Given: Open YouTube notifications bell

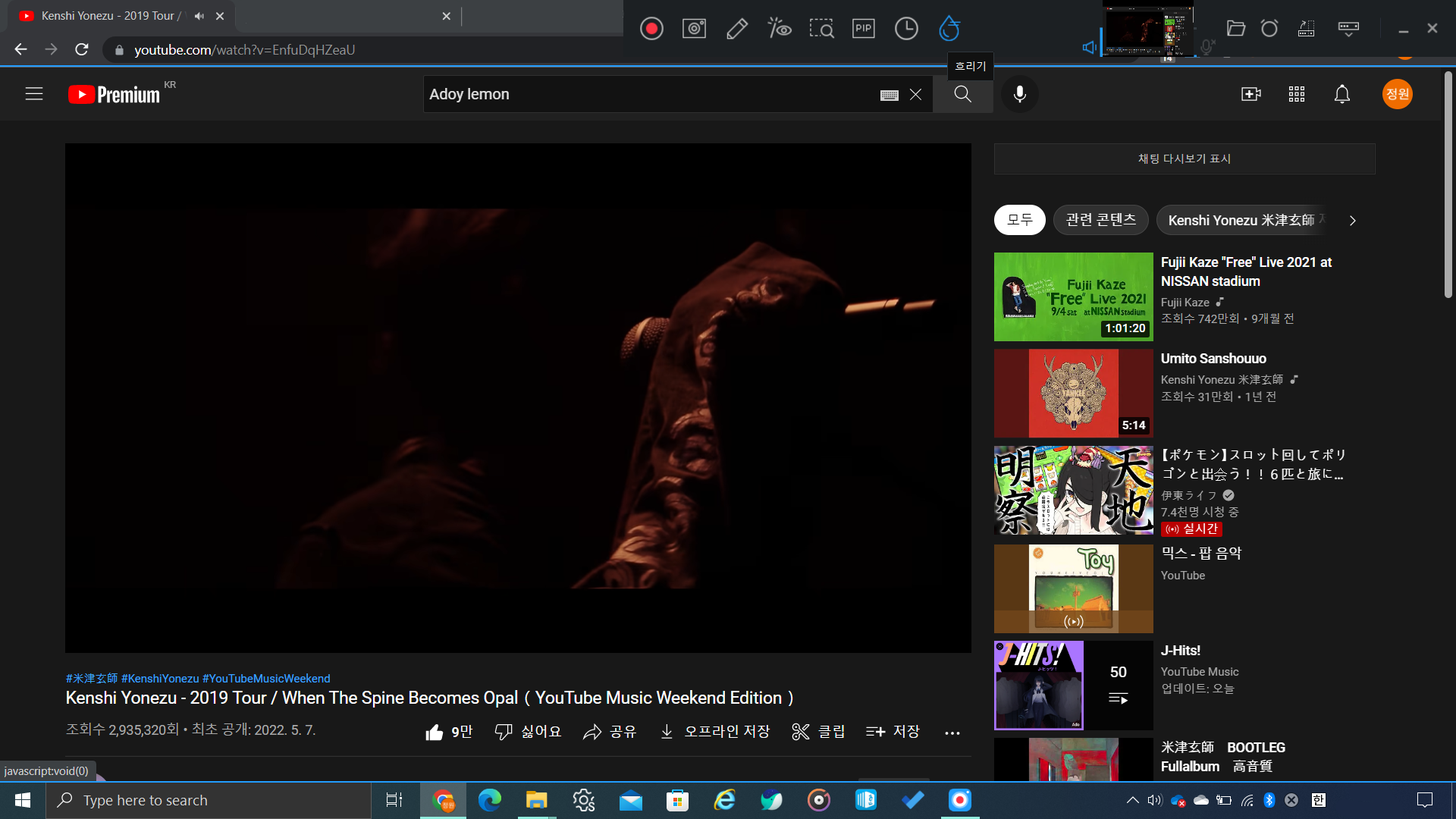Looking at the screenshot, I should point(1341,94).
